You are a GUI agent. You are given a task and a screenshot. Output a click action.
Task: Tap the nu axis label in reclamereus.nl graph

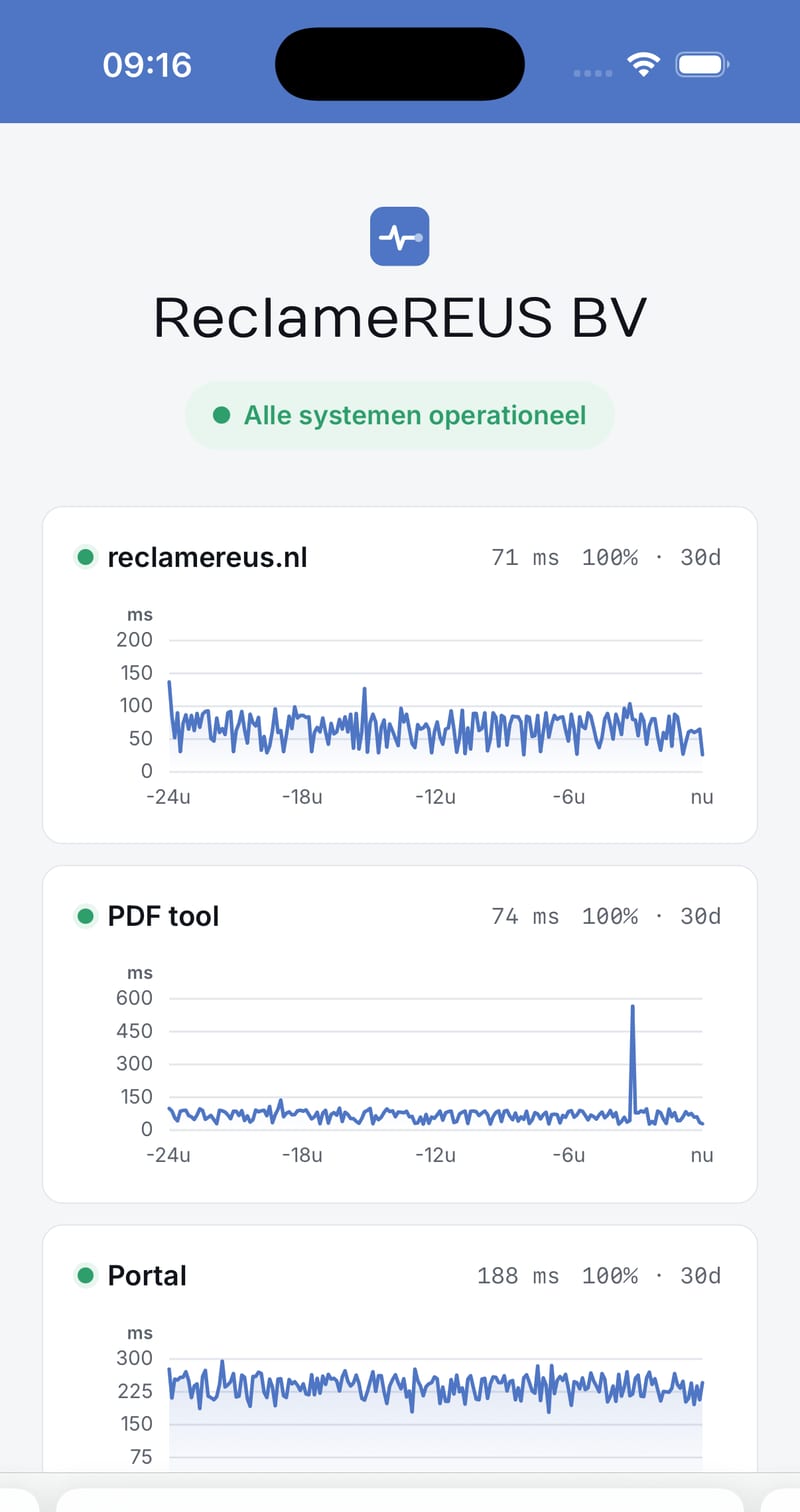[702, 797]
